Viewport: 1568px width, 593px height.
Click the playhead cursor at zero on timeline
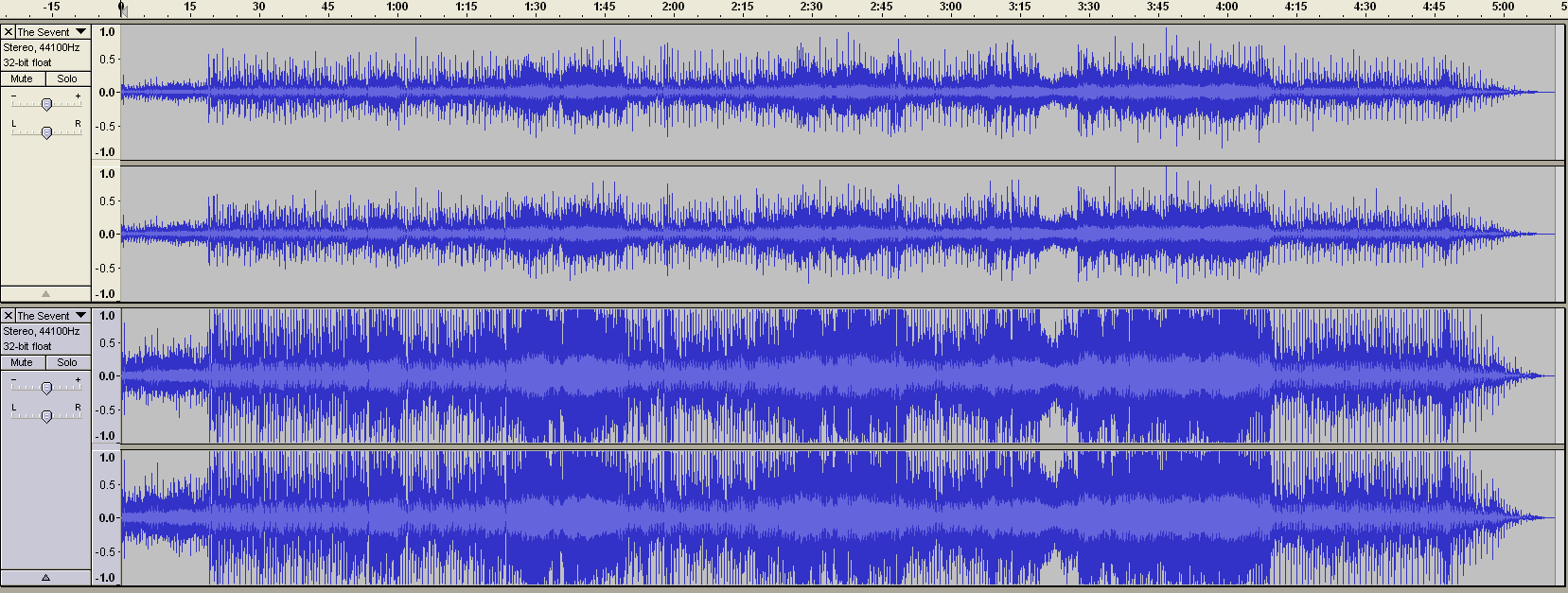tap(122, 9)
